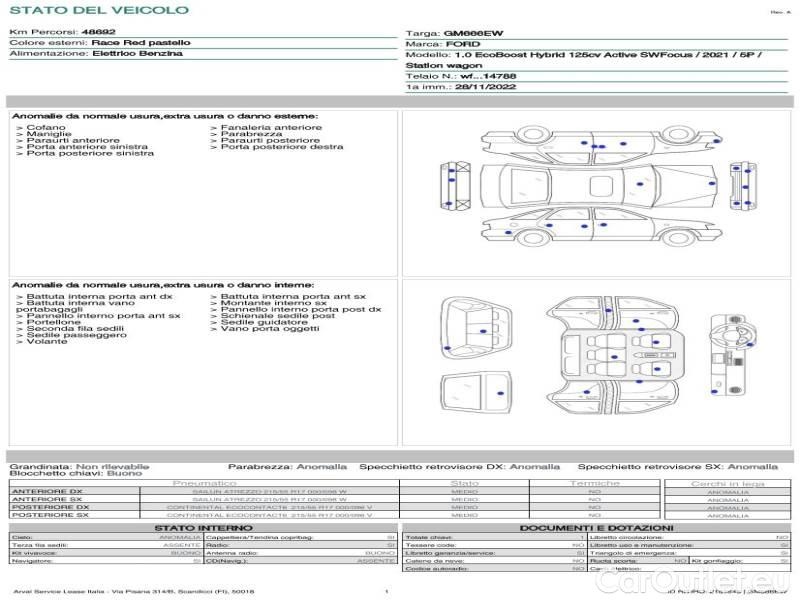This screenshot has width=800, height=600.
Task: Click the Arval Service Lease Italia footer text
Action: 132,592
